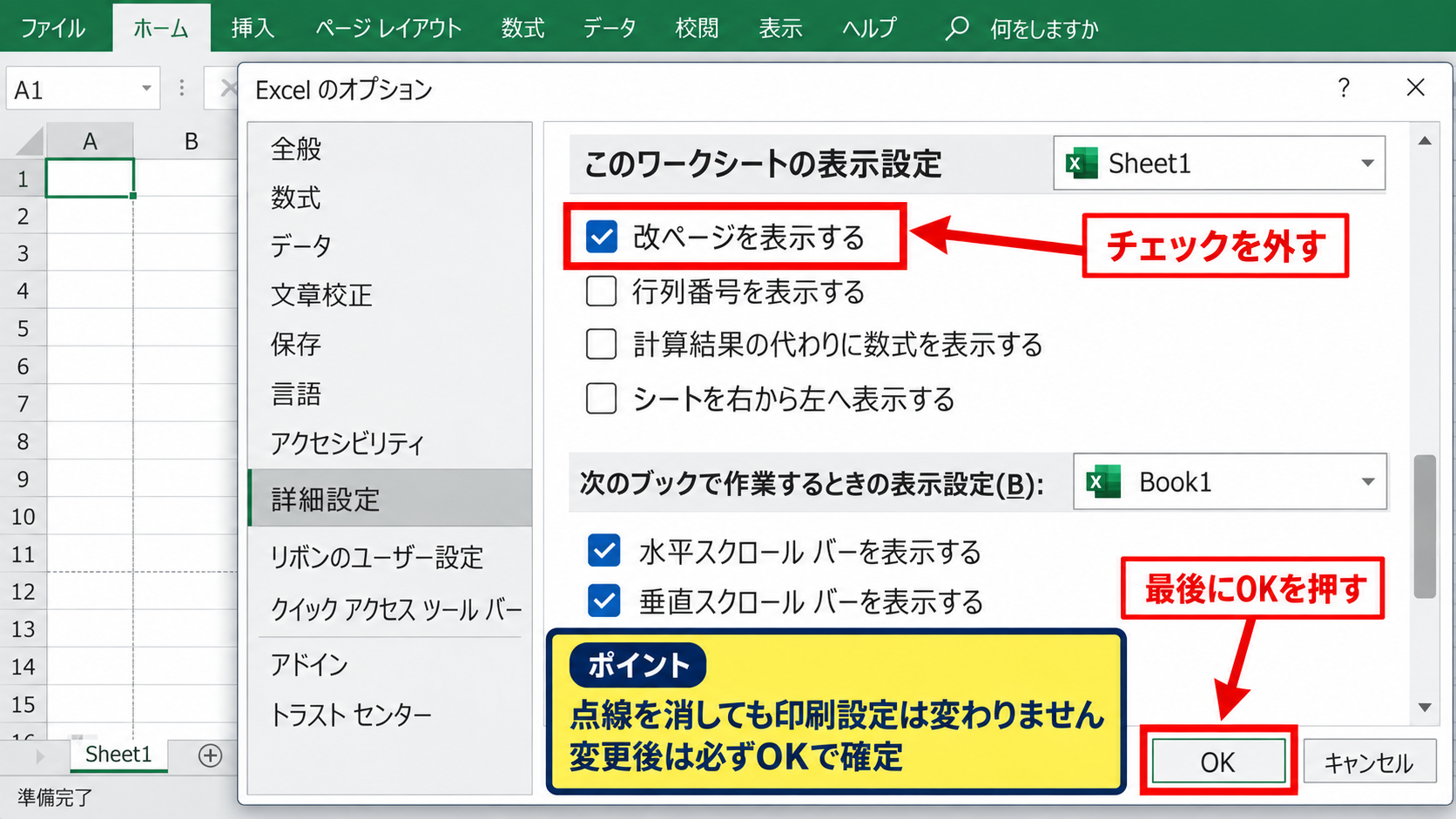The width and height of the screenshot is (1456, 819).
Task: Open the ヘルプ ribbon tab
Action: click(x=869, y=28)
